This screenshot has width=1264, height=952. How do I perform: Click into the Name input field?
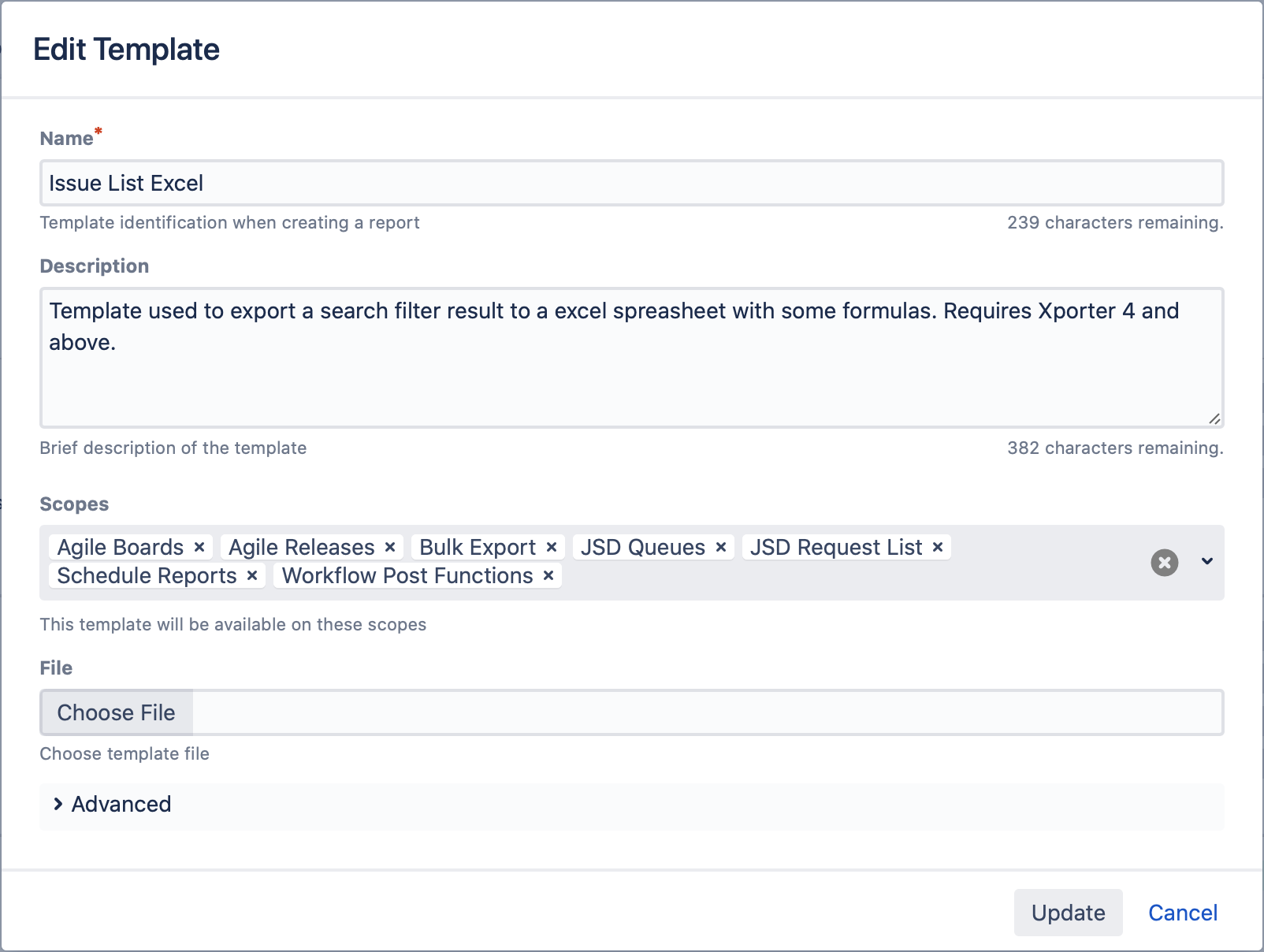tap(630, 184)
